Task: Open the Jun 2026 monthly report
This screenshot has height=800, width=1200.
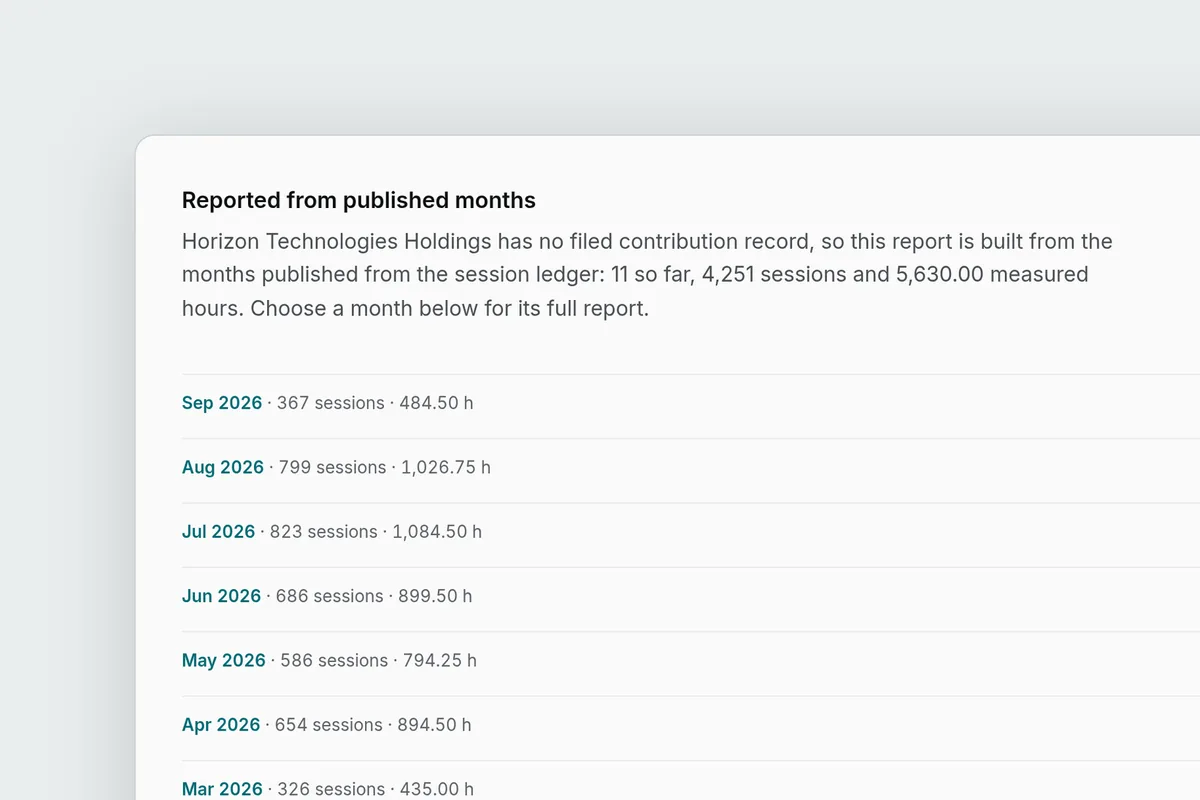Action: [221, 596]
